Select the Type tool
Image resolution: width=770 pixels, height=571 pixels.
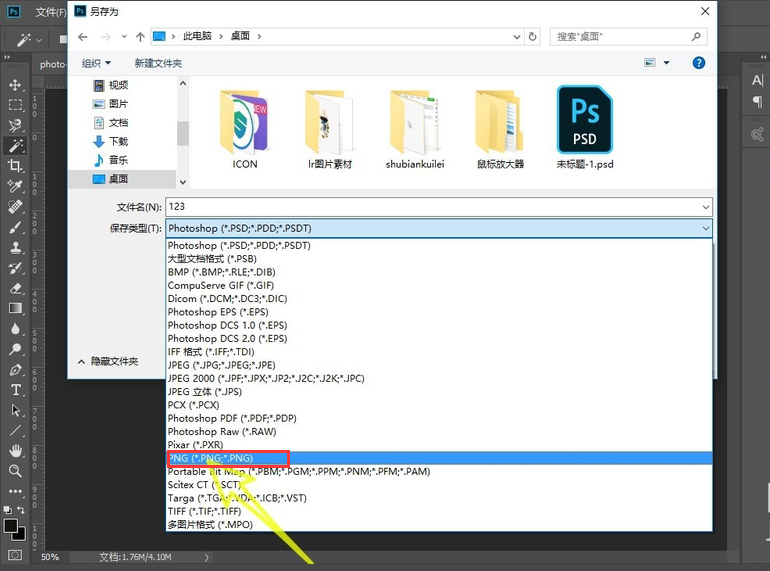click(15, 390)
